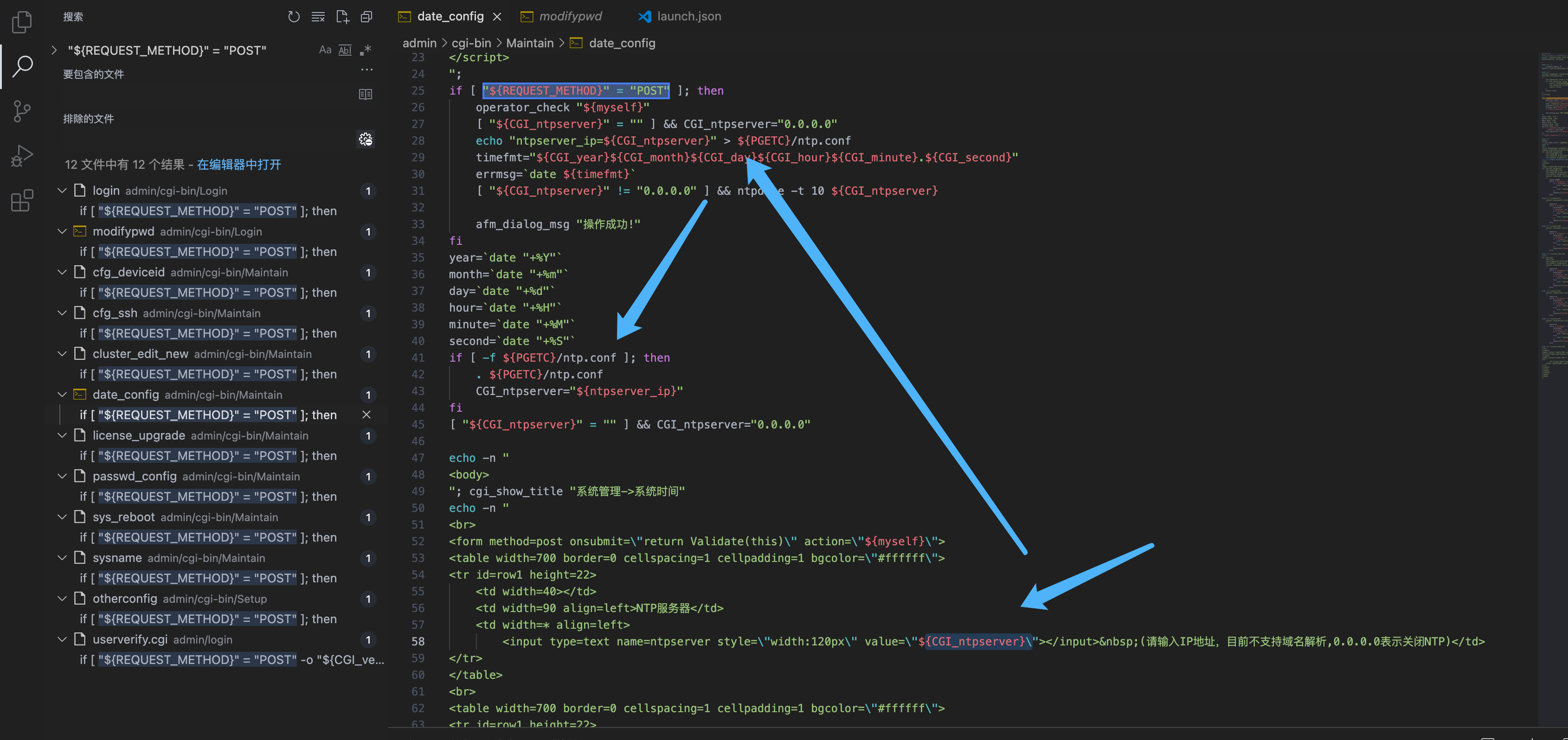Toggle Use Regular Expression option
This screenshot has height=740, width=1568.
tap(365, 50)
